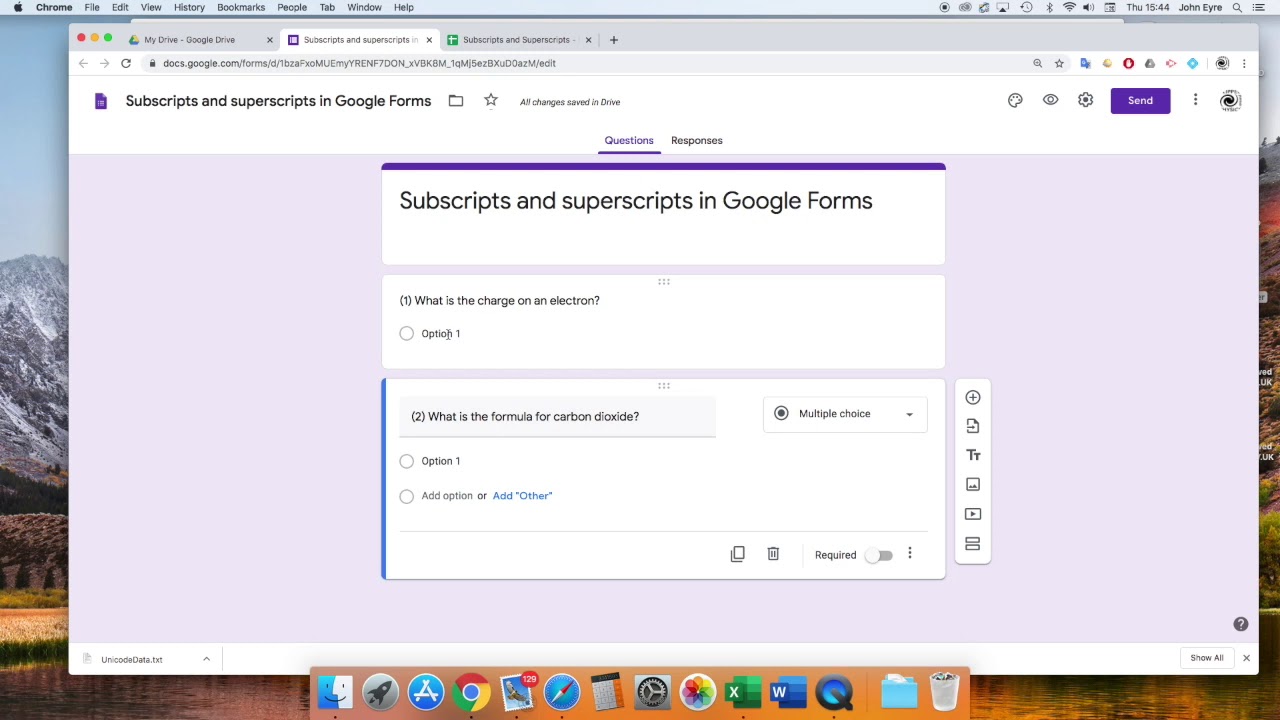Add a new question with plus icon
The height and width of the screenshot is (720, 1280).
[973, 397]
